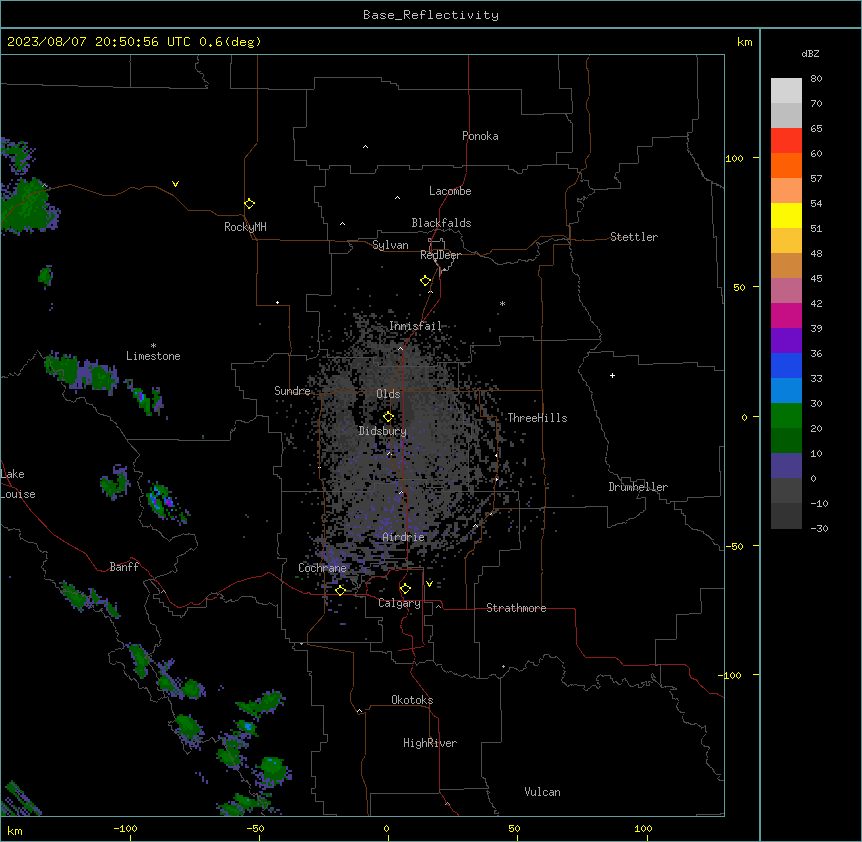
Task: Select the Didsbury label
Action: (x=383, y=431)
